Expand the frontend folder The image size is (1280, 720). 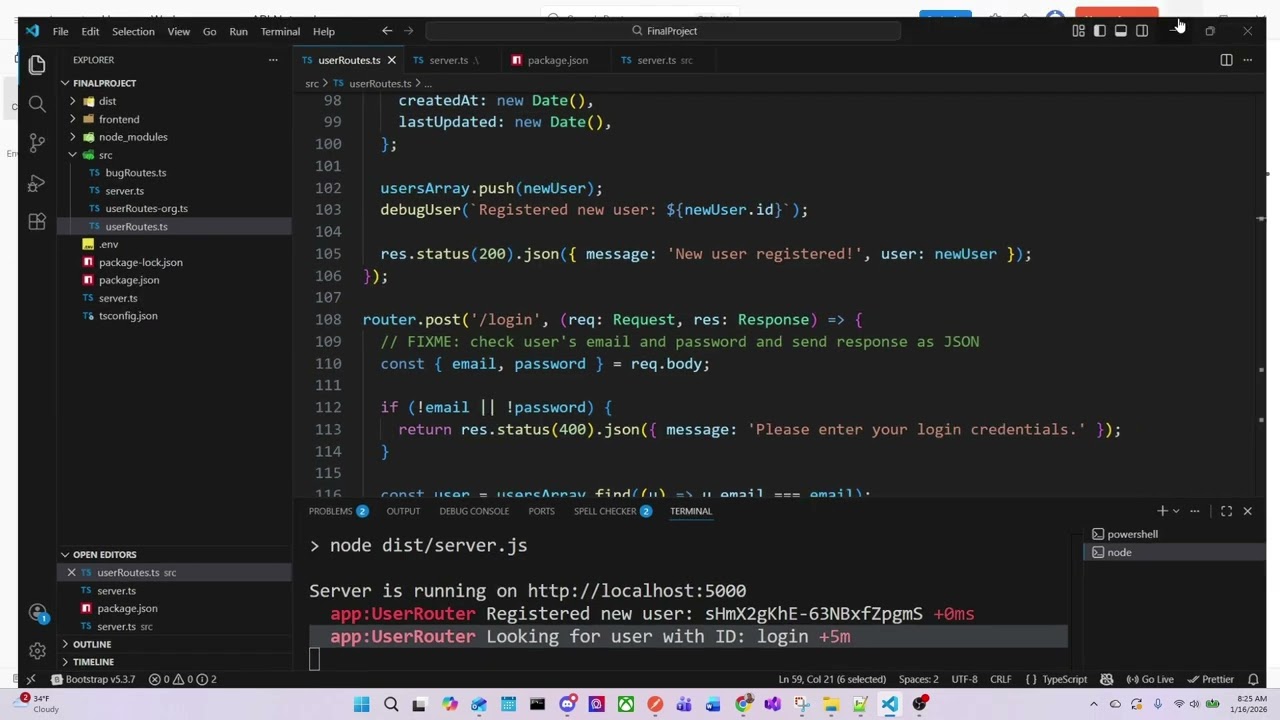click(x=119, y=119)
